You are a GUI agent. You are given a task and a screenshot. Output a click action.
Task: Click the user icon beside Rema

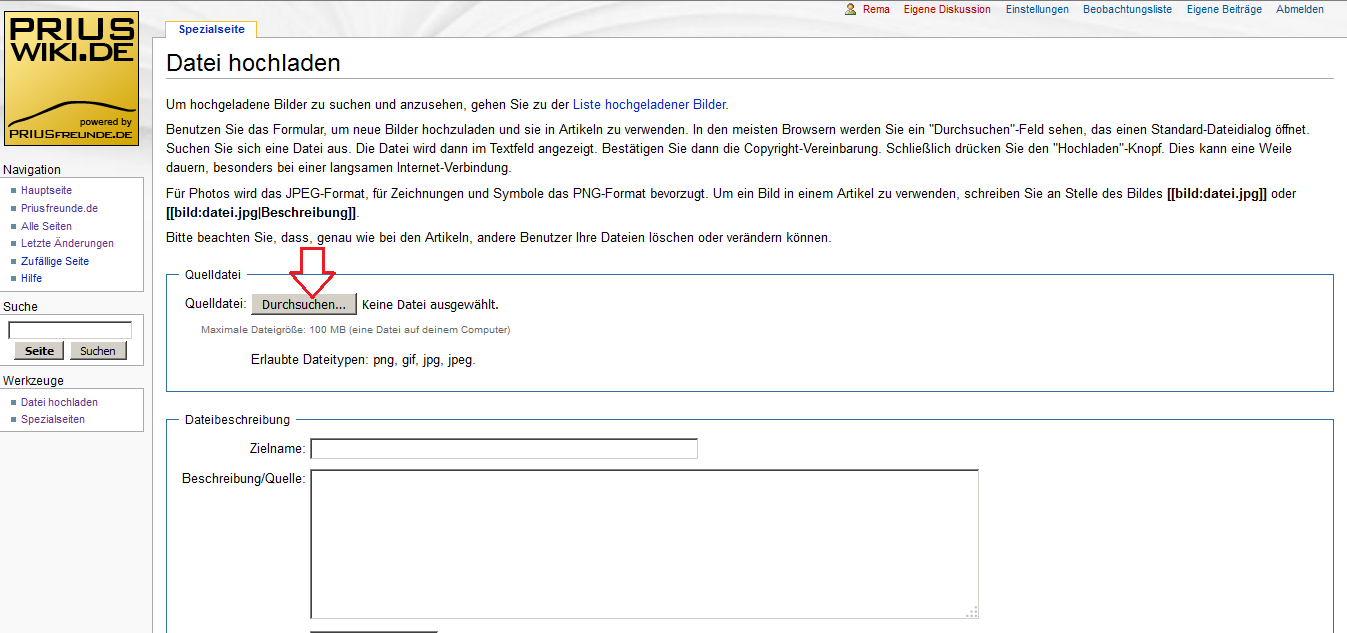click(x=851, y=9)
